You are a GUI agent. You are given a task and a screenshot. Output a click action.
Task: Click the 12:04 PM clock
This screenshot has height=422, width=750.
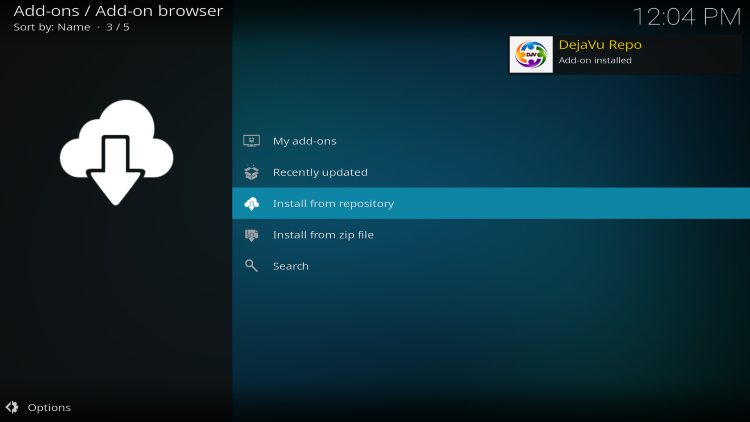tap(687, 17)
